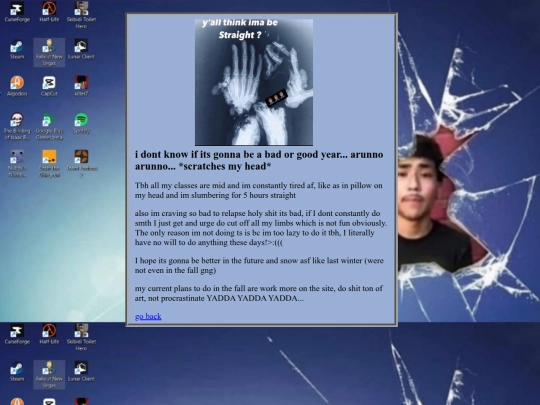Select the upper Fallout New Vegas icon

49,52
